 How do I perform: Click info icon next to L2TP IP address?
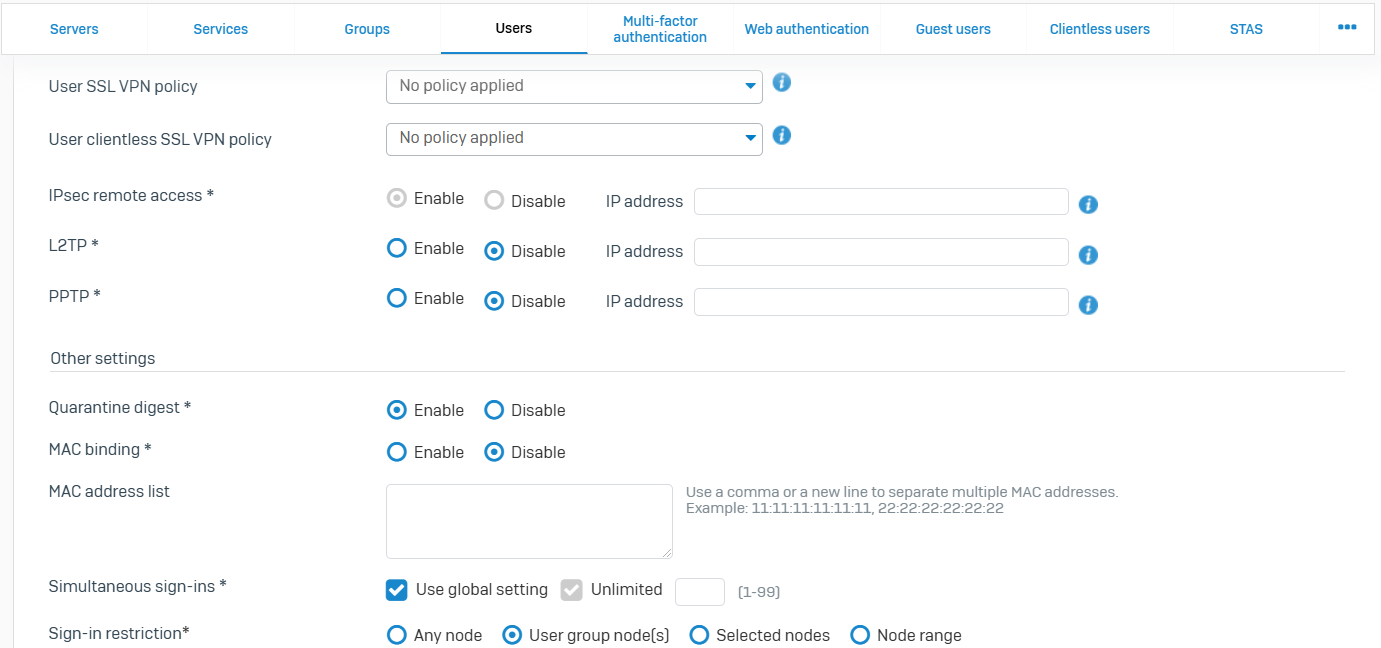point(1089,255)
